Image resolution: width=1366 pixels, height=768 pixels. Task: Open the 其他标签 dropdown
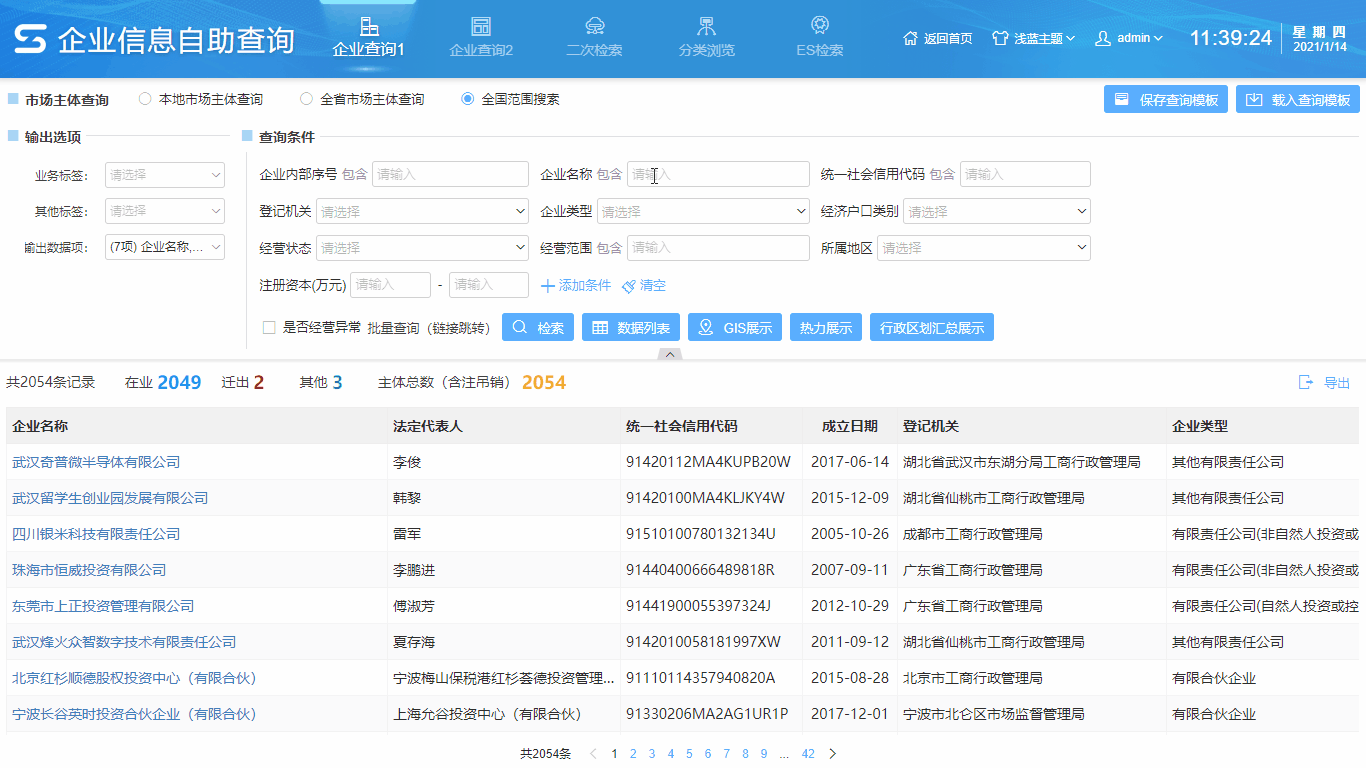point(165,211)
